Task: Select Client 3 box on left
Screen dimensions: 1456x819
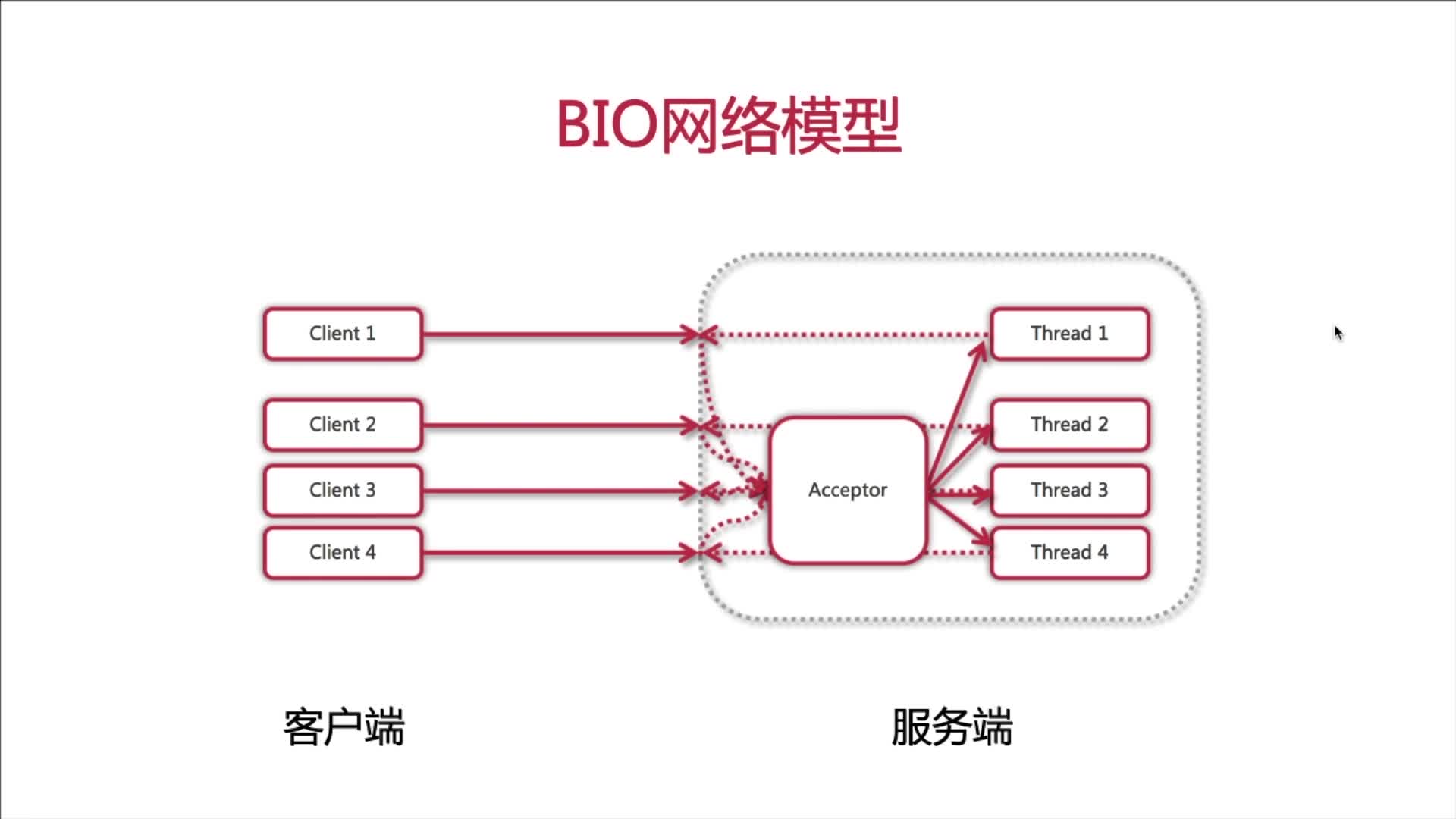Action: click(x=343, y=489)
